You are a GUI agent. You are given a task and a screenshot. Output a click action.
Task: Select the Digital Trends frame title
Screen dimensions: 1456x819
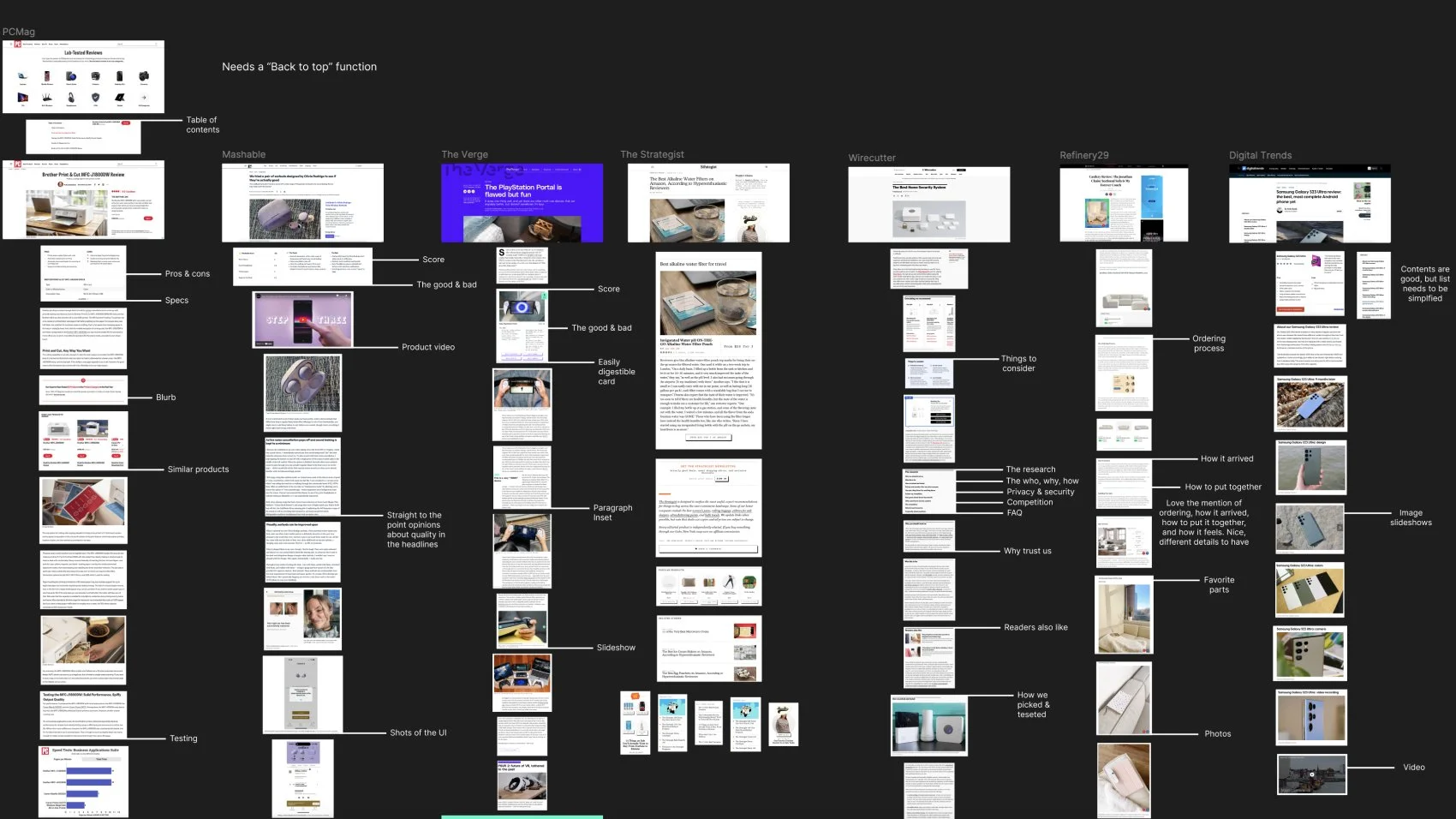1261,156
